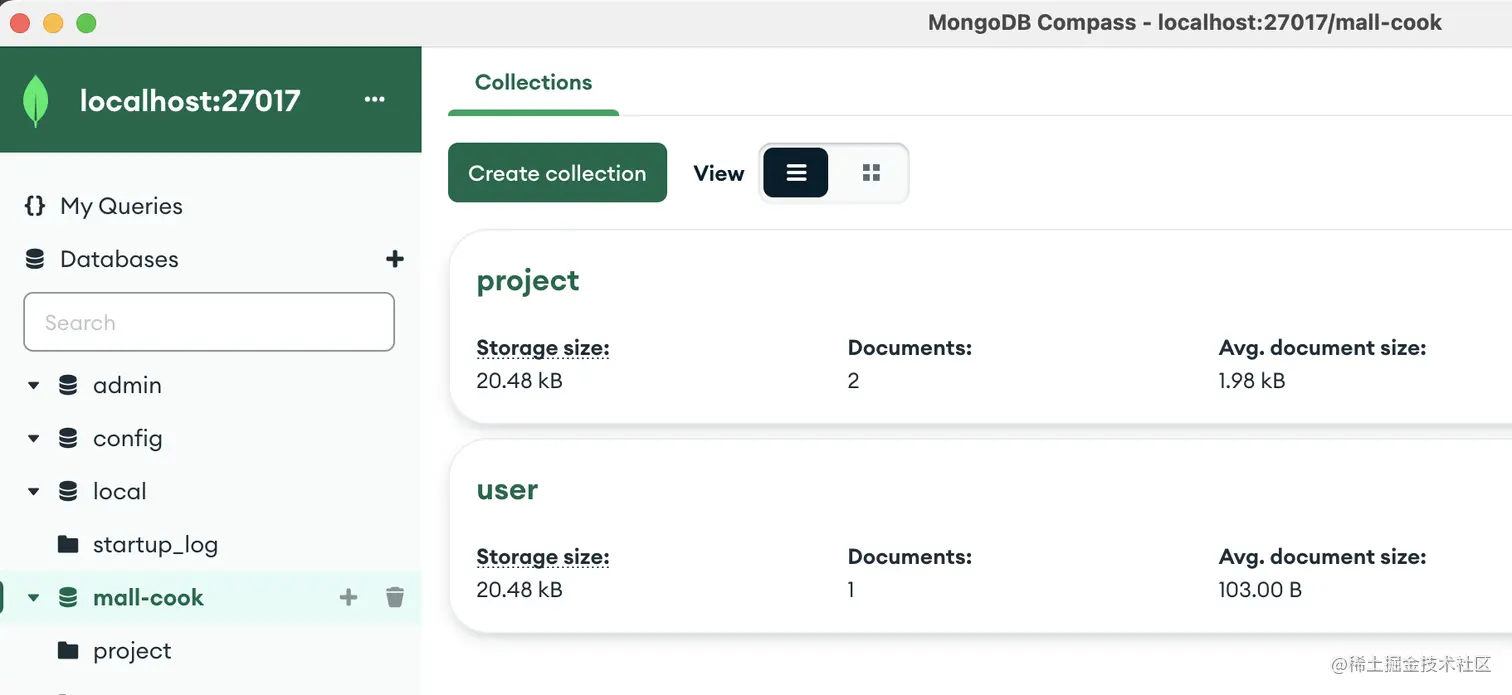Open the project collection card title

[x=528, y=281]
